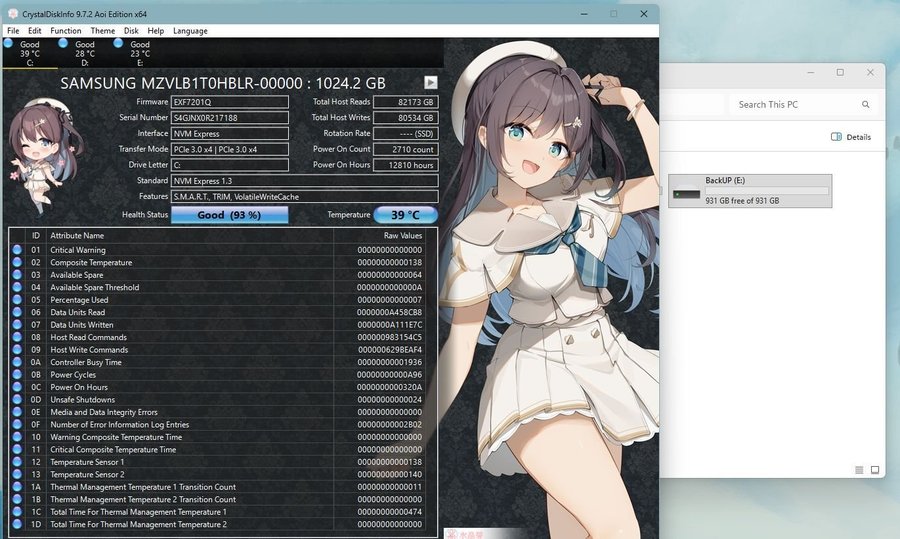Click the status orb for Critical Warning

click(x=17, y=250)
